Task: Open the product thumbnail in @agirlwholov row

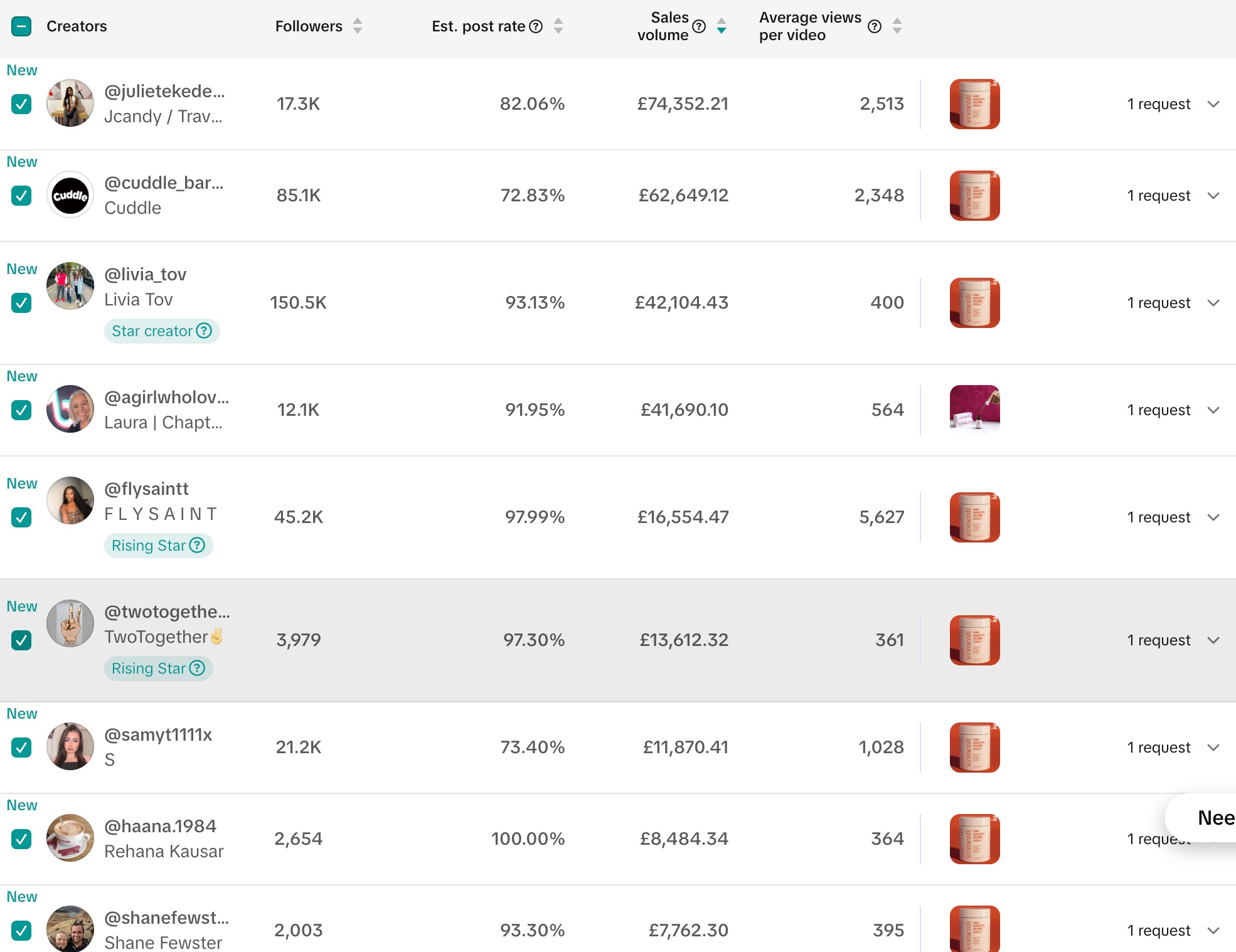Action: click(974, 410)
